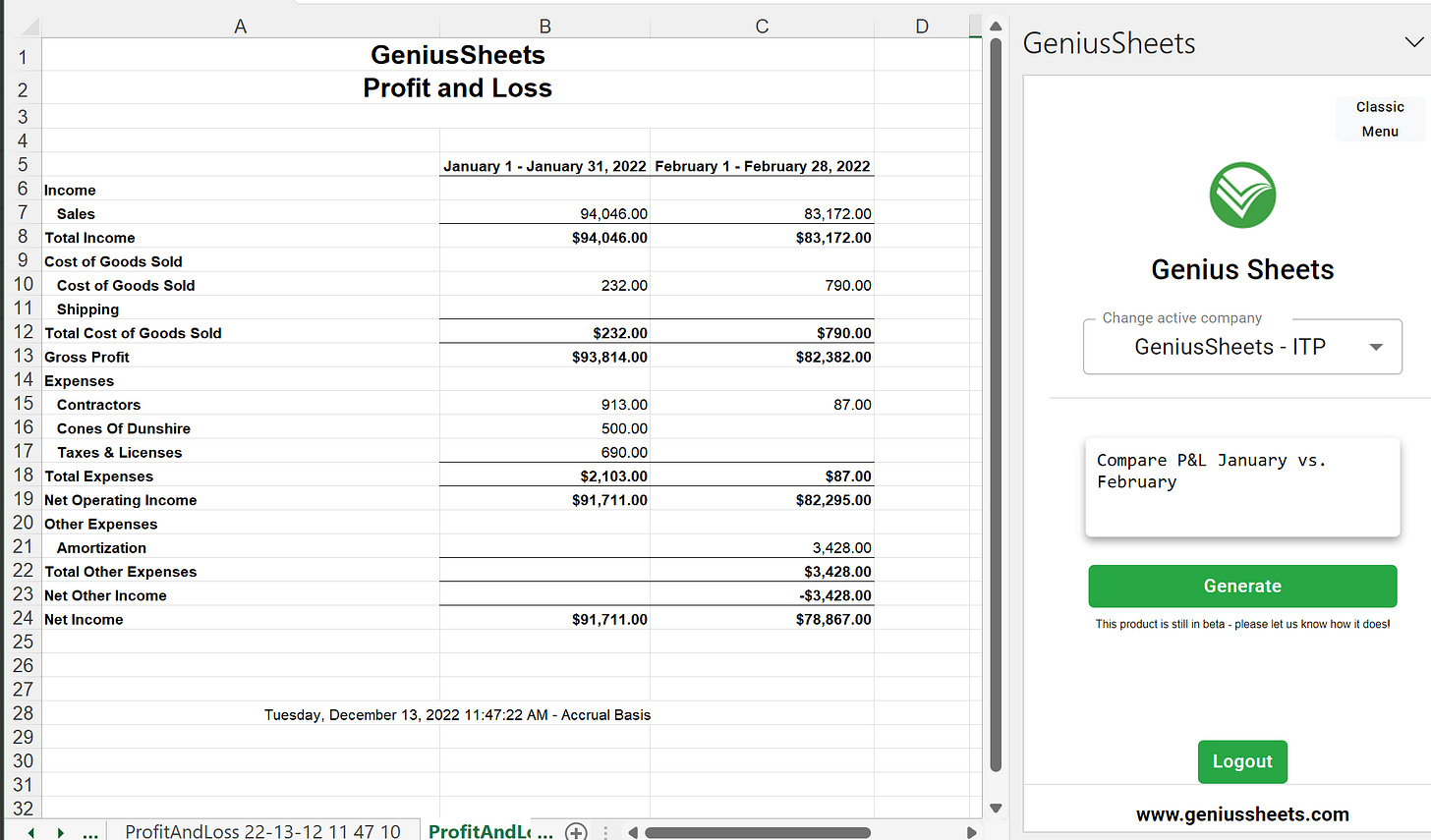Click the horizontal scrollbar left arrow
1431x840 pixels.
tap(634, 832)
